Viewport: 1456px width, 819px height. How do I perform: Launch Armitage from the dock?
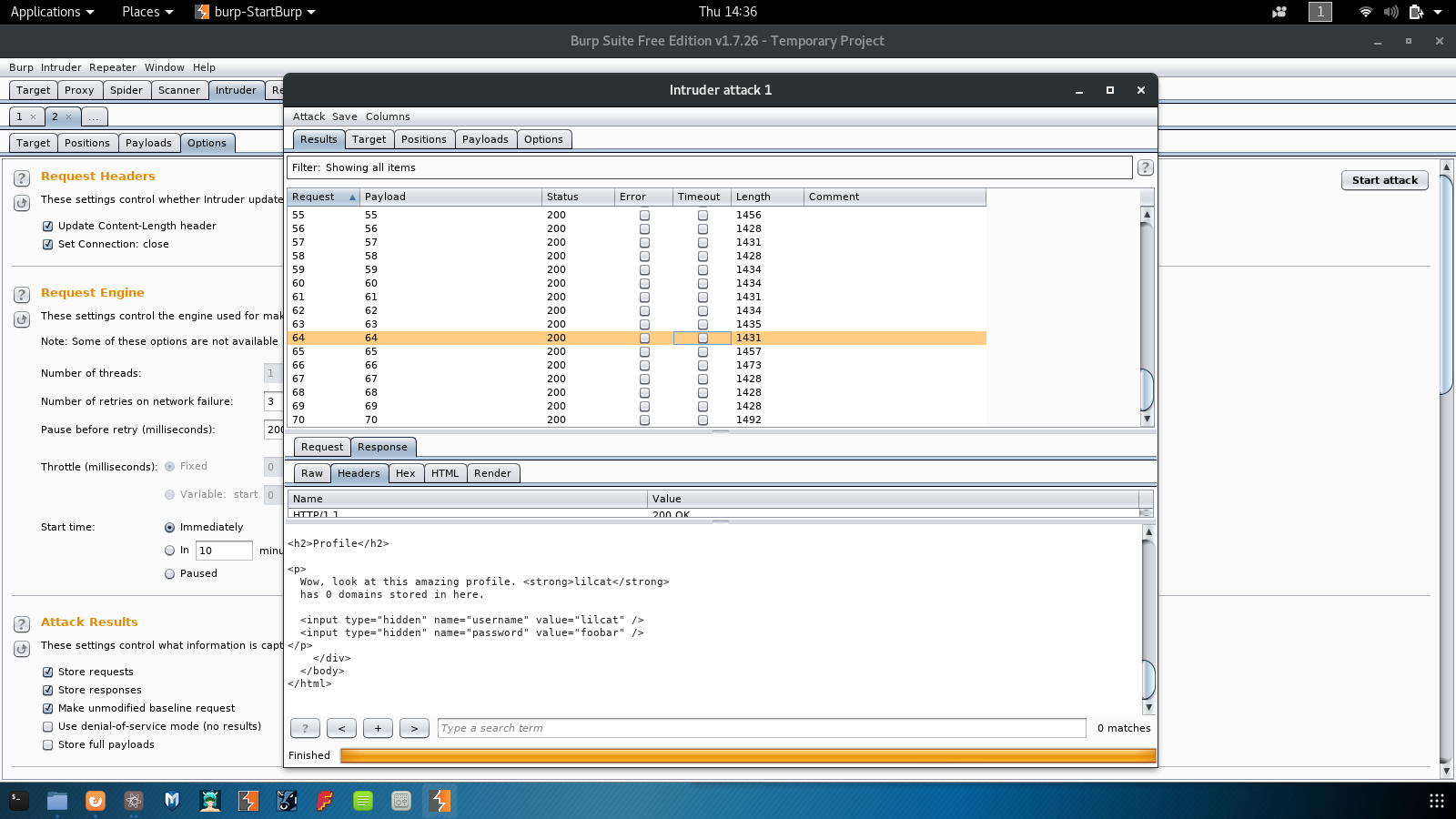point(210,801)
